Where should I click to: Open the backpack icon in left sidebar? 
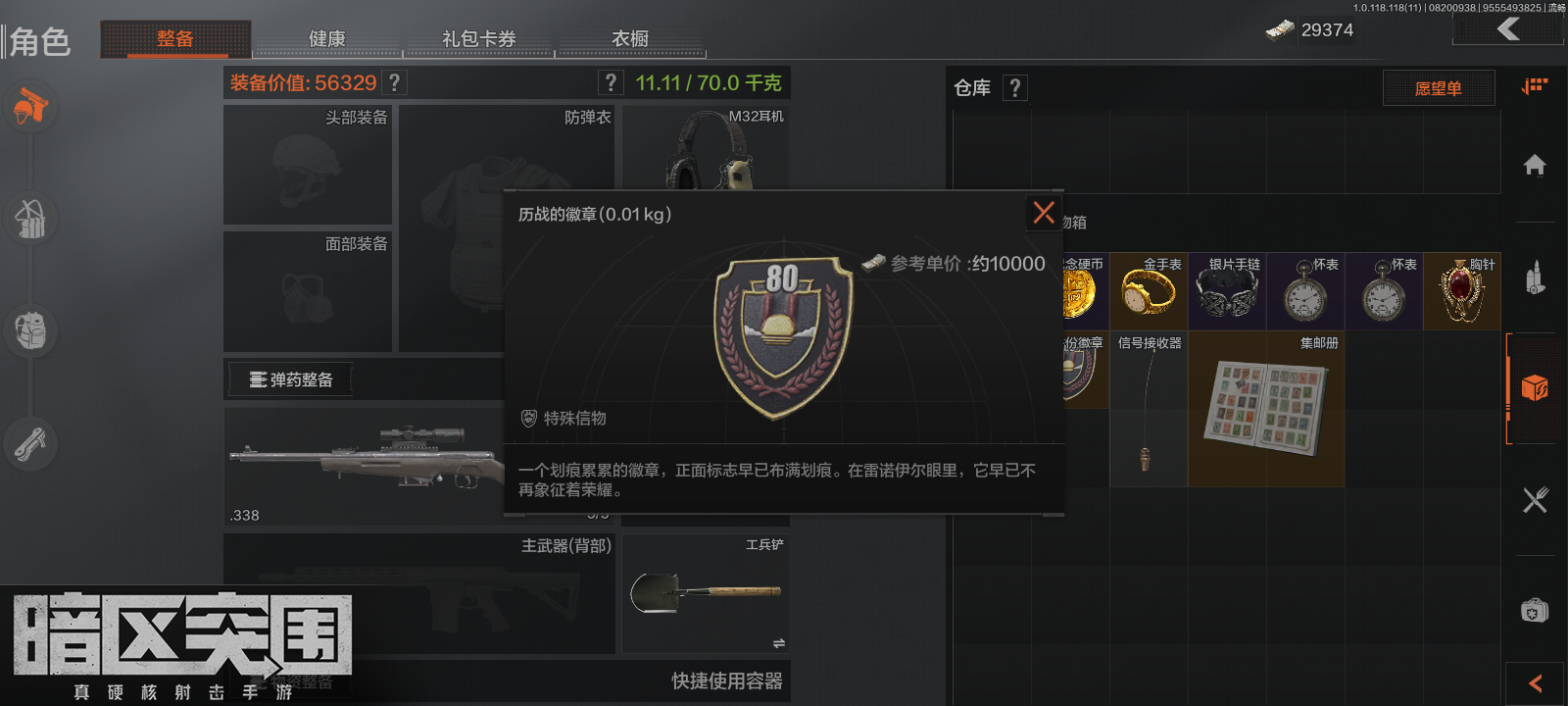pyautogui.click(x=31, y=331)
